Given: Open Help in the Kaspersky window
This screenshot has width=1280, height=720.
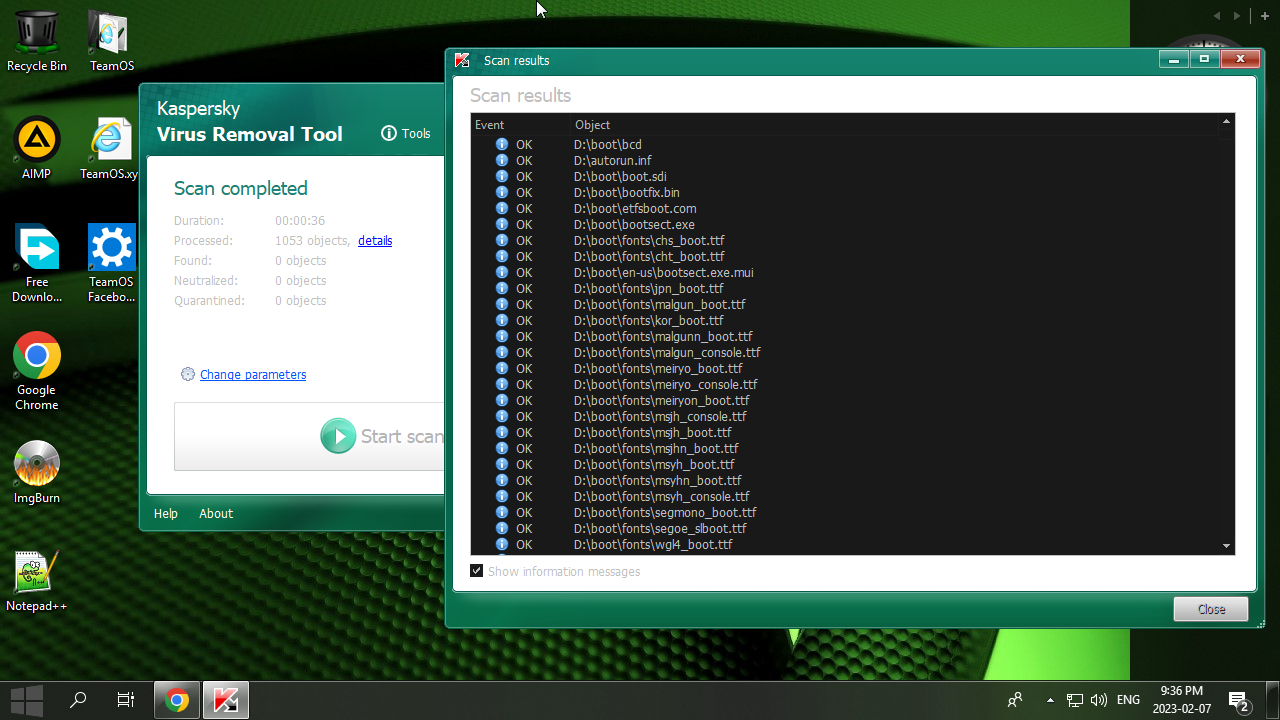Looking at the screenshot, I should (166, 513).
